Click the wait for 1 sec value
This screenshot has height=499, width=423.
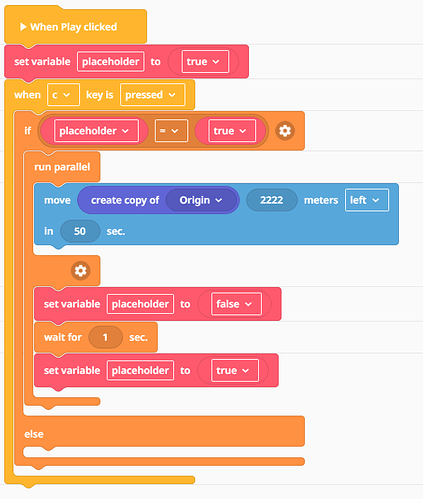click(x=105, y=337)
